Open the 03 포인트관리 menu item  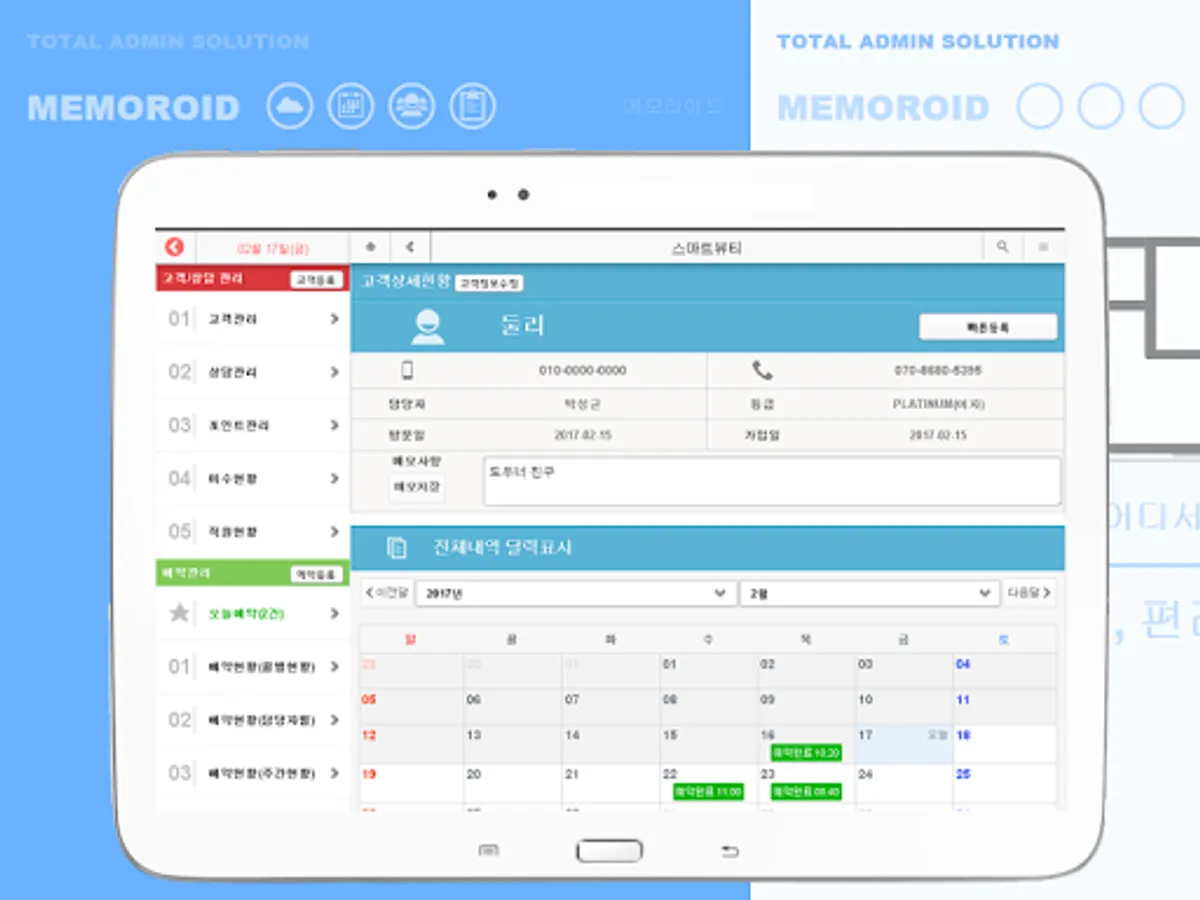point(252,425)
